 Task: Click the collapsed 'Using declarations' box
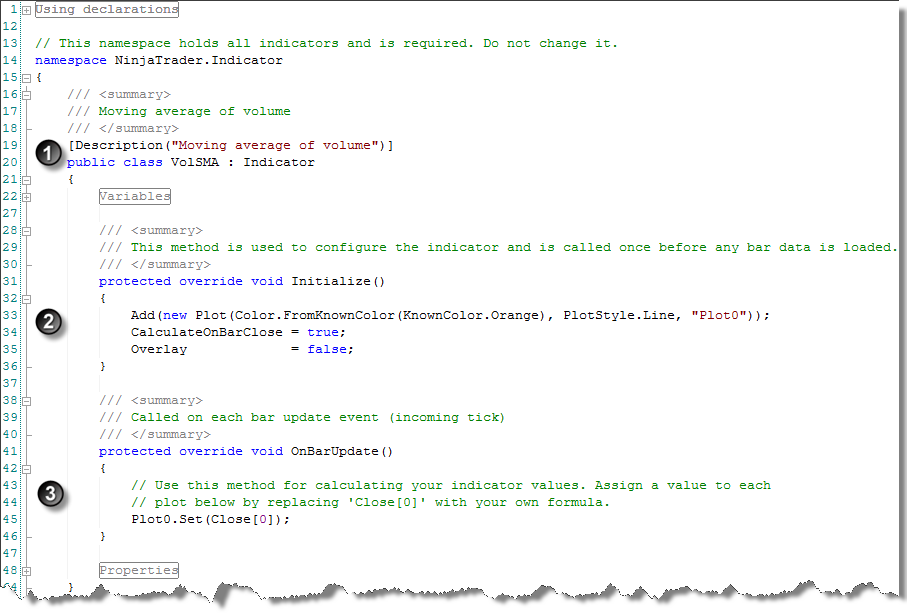(x=107, y=10)
